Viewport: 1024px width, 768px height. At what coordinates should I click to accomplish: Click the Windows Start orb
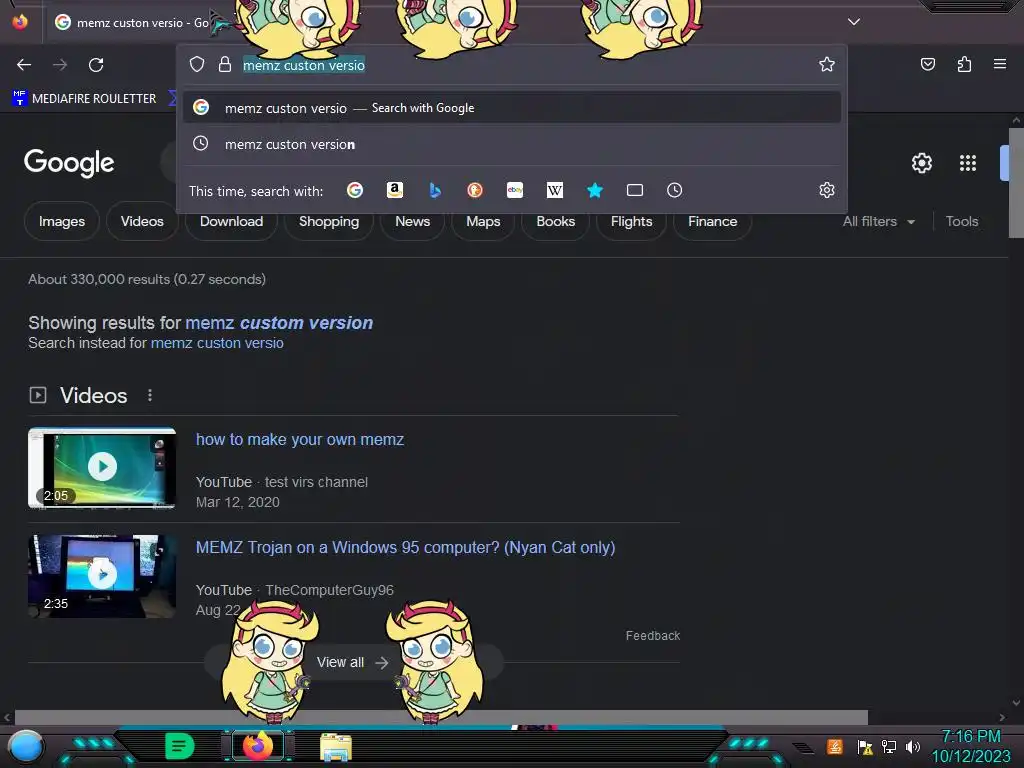click(26, 747)
